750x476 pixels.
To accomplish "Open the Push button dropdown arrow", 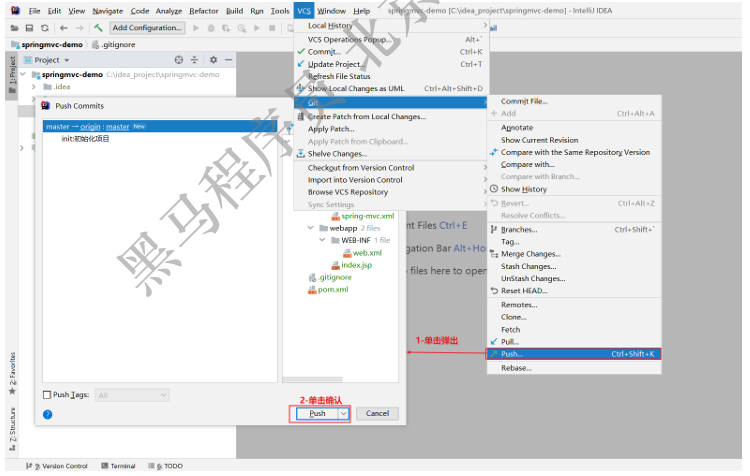I will click(x=343, y=413).
